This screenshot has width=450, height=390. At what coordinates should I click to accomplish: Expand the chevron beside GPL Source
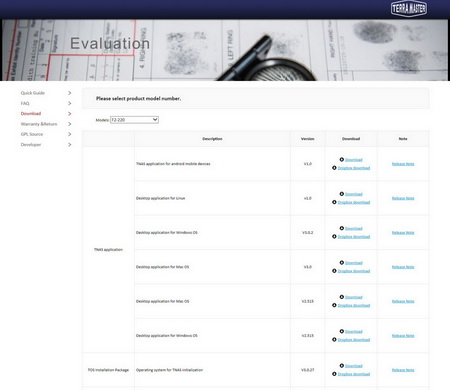coord(69,134)
